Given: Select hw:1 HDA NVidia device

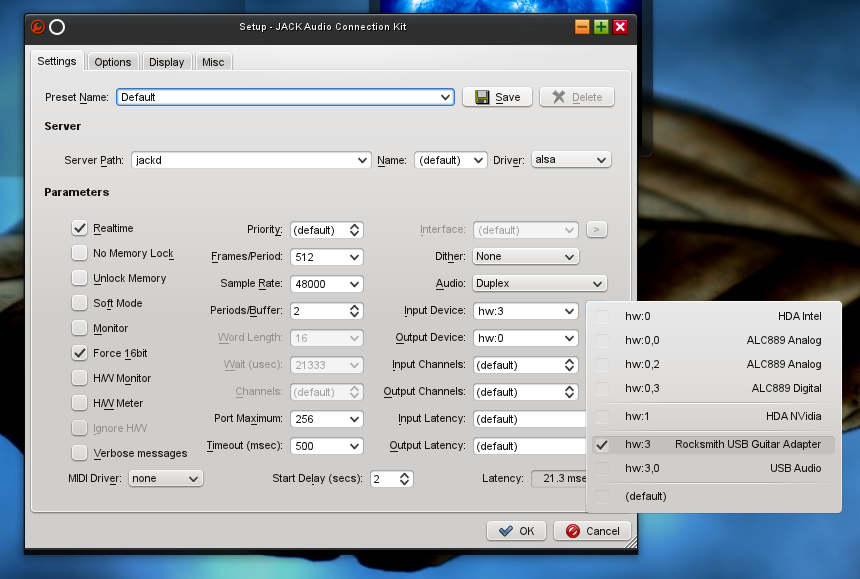Looking at the screenshot, I should click(x=713, y=417).
